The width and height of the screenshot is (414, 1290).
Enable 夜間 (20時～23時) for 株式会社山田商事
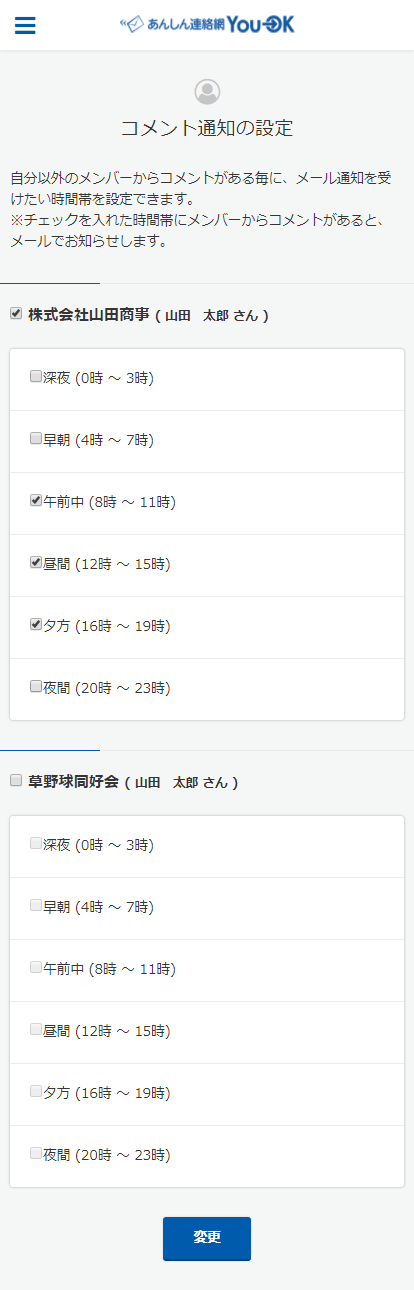pos(36,687)
